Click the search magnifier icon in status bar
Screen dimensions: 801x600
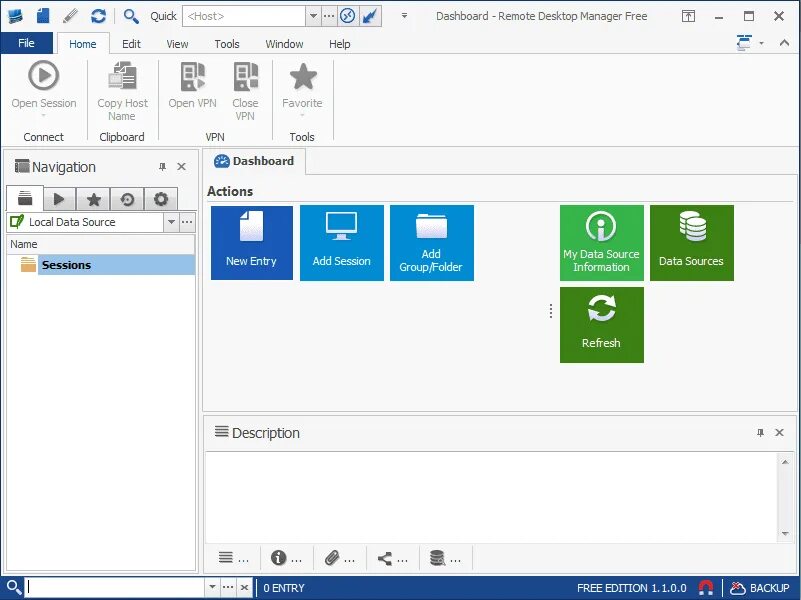click(13, 587)
